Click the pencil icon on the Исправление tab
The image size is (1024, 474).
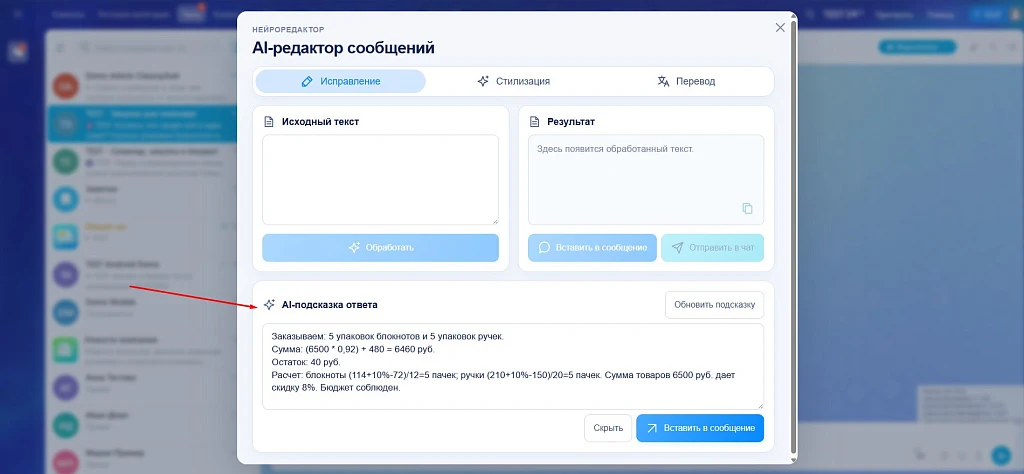(307, 82)
